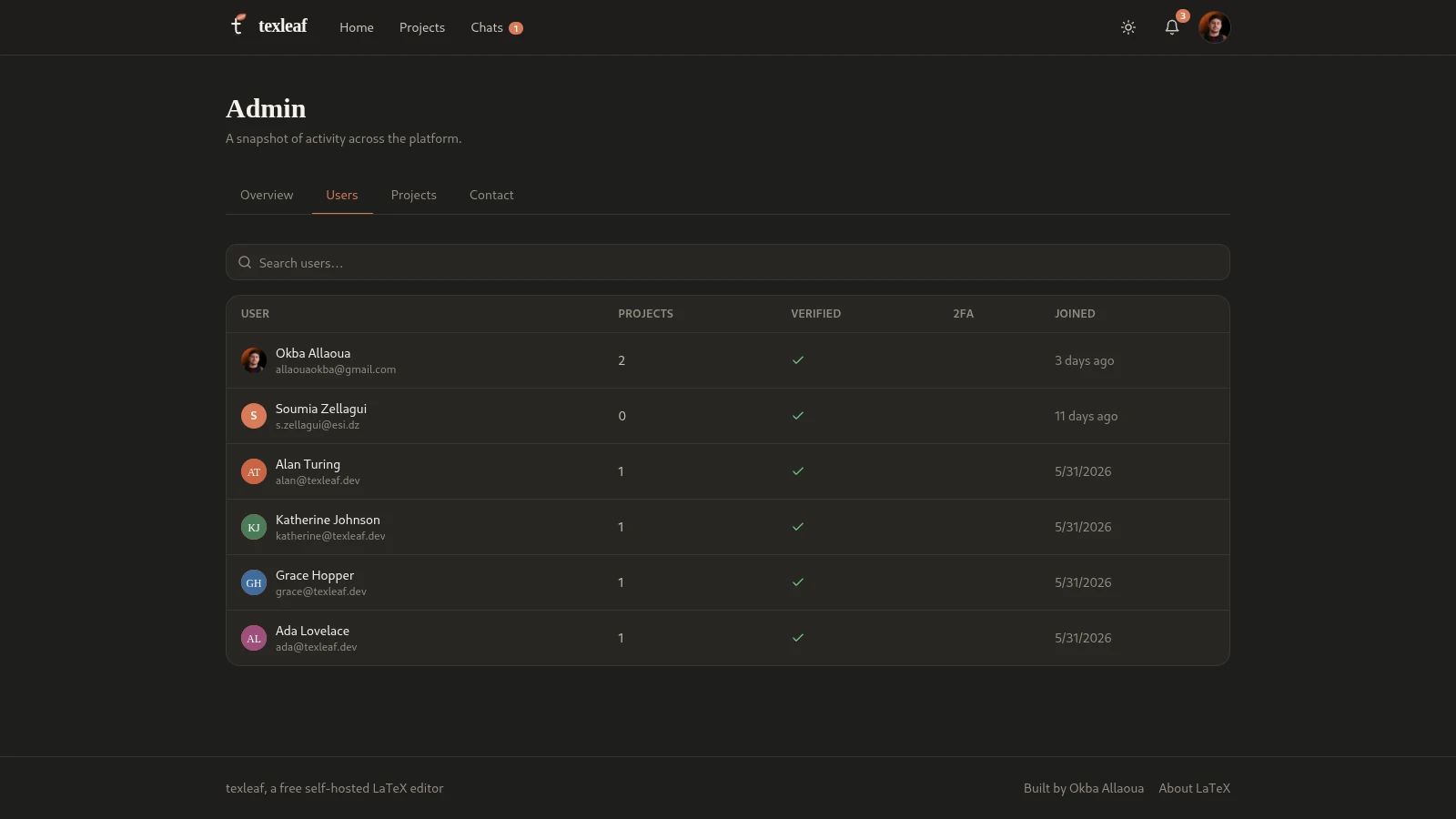Click the Chats unread badge

click(x=516, y=28)
